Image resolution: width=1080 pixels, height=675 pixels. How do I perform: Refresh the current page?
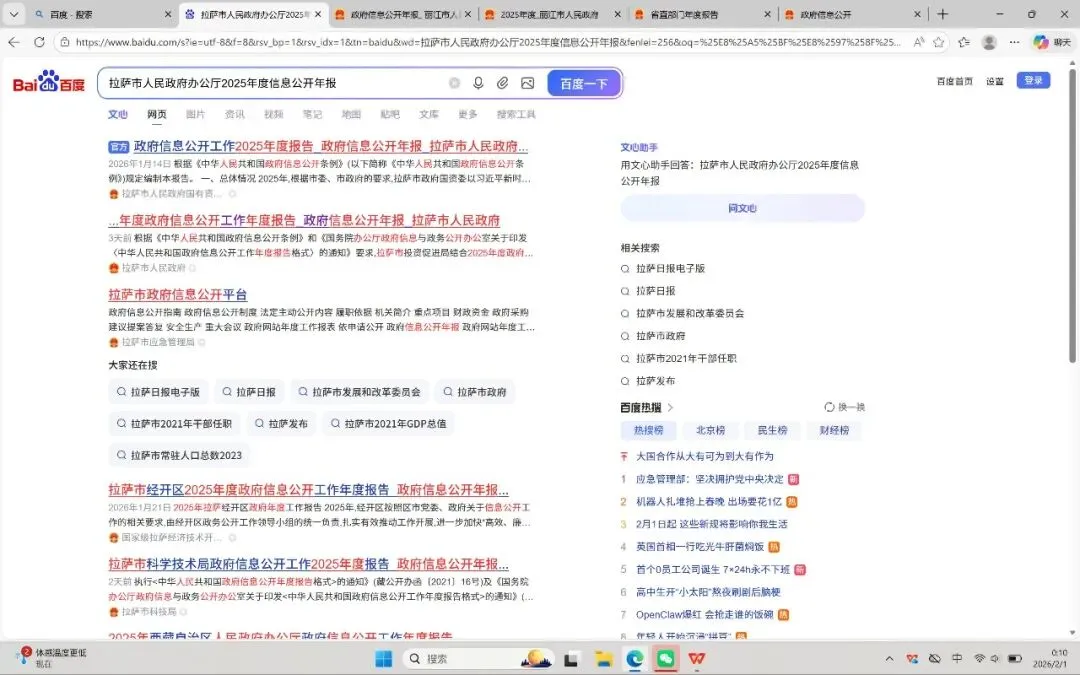pyautogui.click(x=39, y=42)
